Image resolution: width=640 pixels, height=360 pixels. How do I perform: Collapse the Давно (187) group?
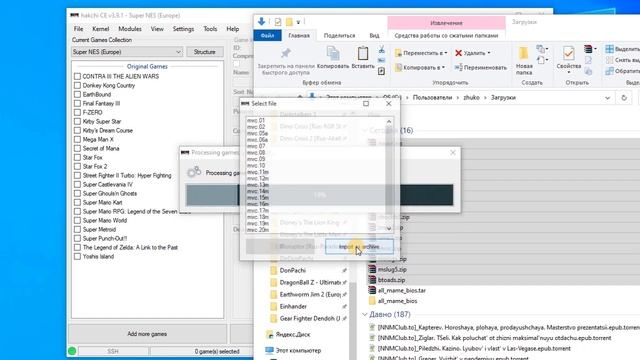pos(364,315)
